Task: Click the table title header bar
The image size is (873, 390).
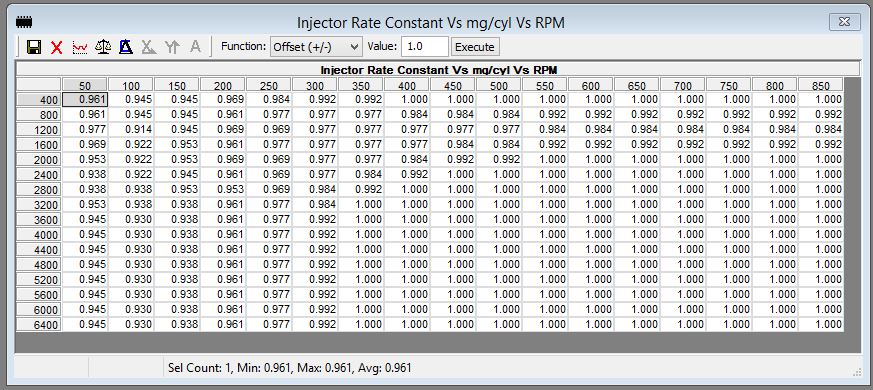Action: [x=439, y=70]
